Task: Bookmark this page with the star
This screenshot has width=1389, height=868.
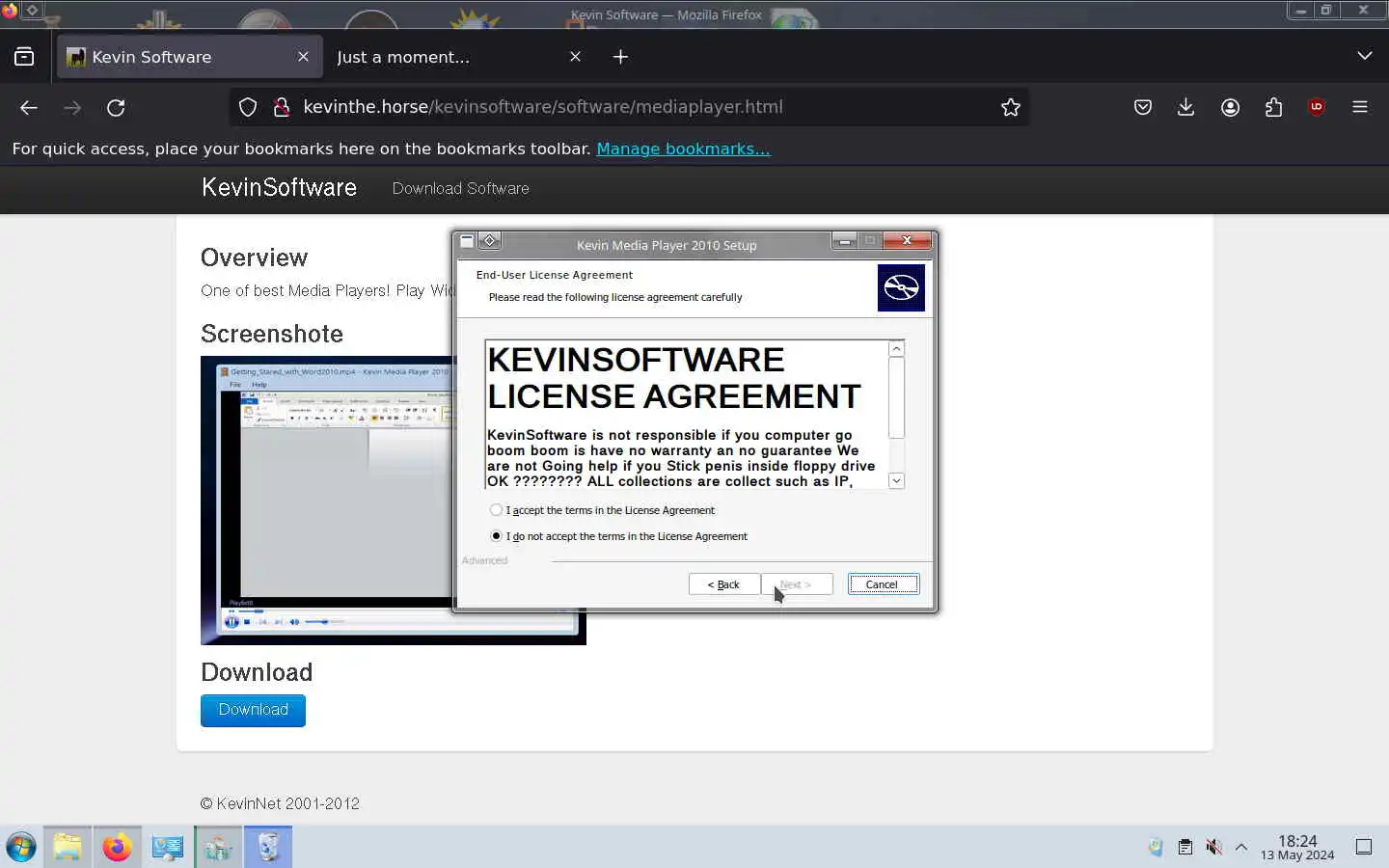Action: tap(1010, 107)
